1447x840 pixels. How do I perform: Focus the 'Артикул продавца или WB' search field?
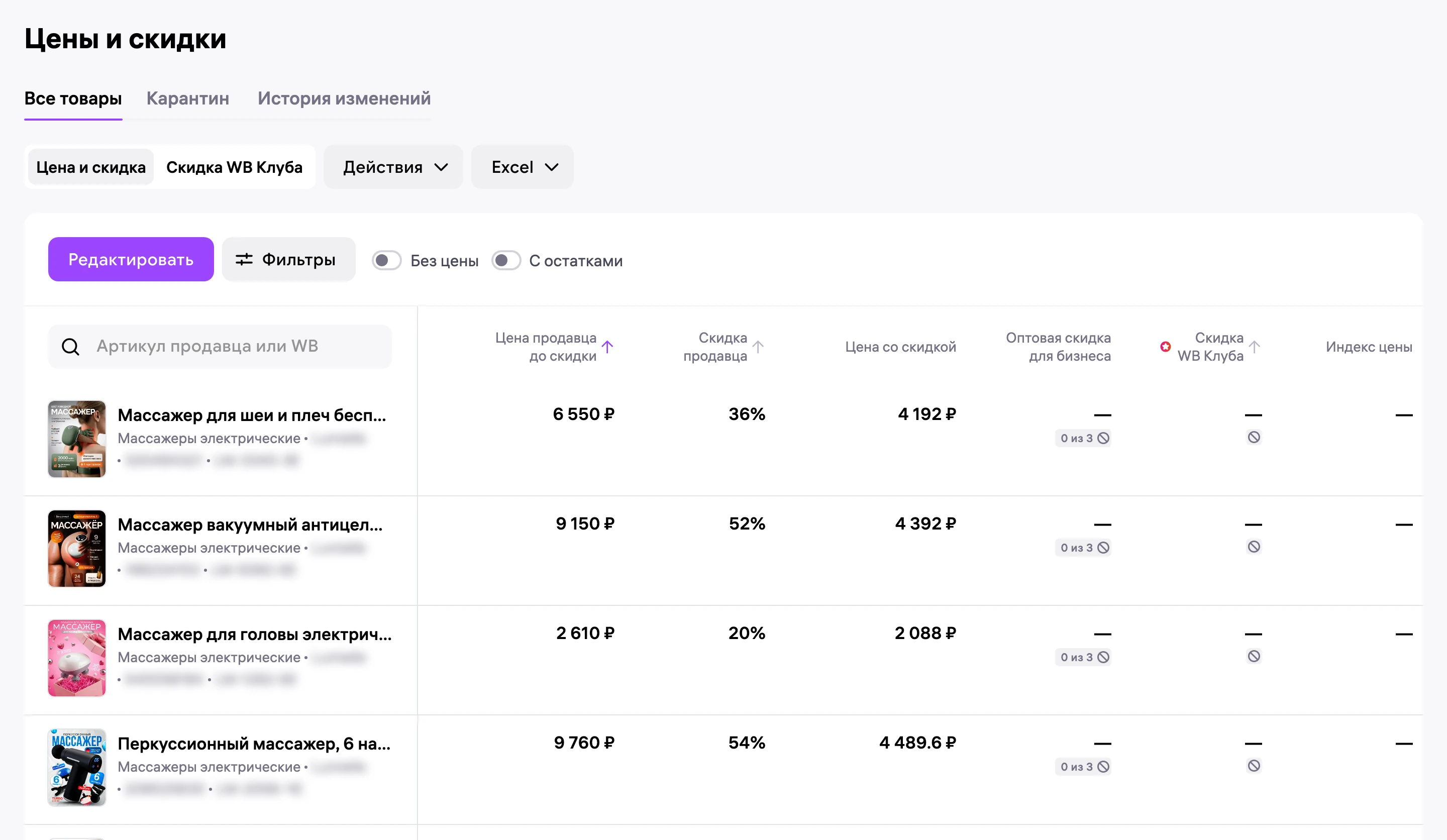pos(220,347)
